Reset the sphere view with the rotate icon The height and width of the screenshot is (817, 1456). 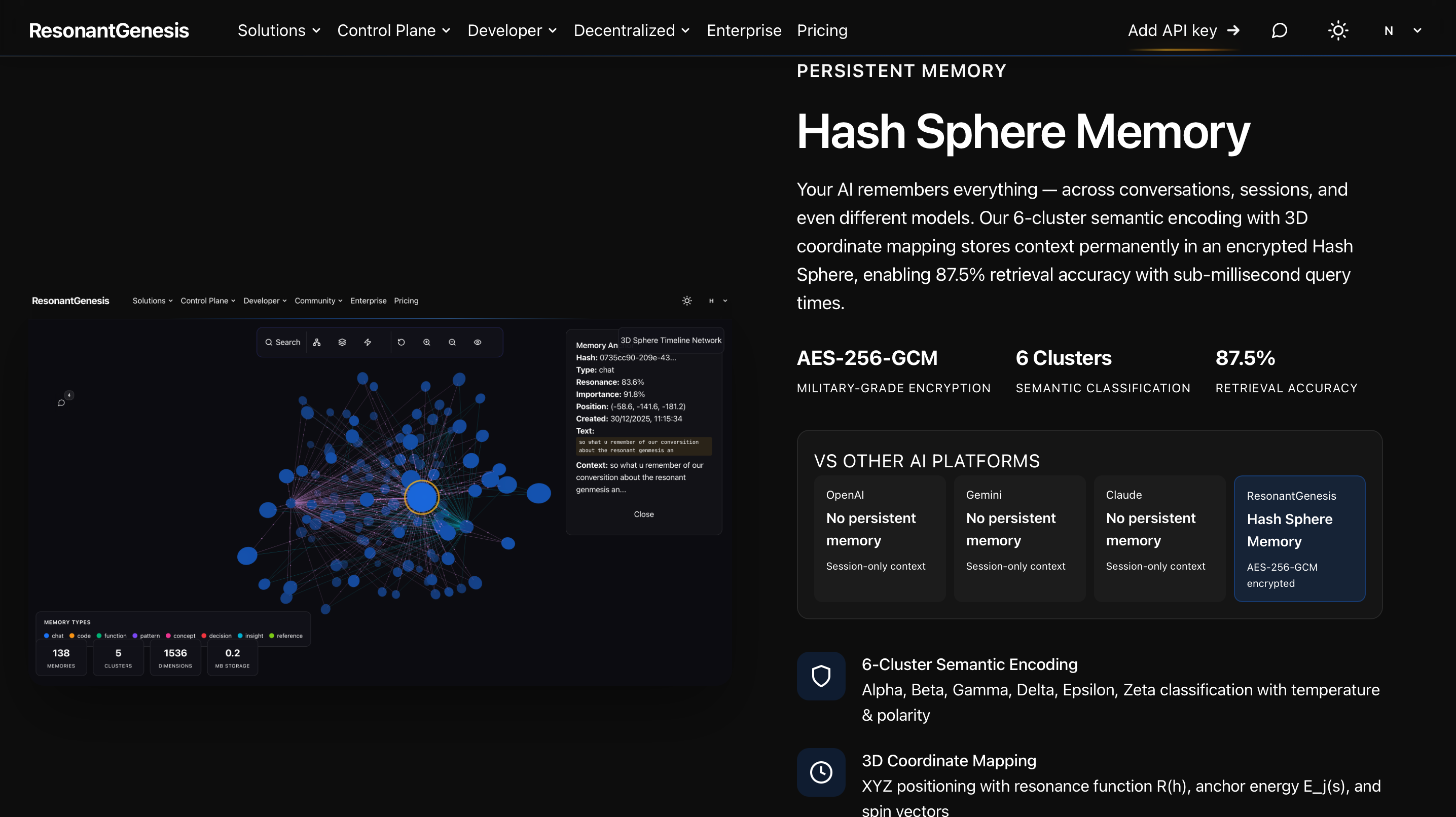click(401, 343)
